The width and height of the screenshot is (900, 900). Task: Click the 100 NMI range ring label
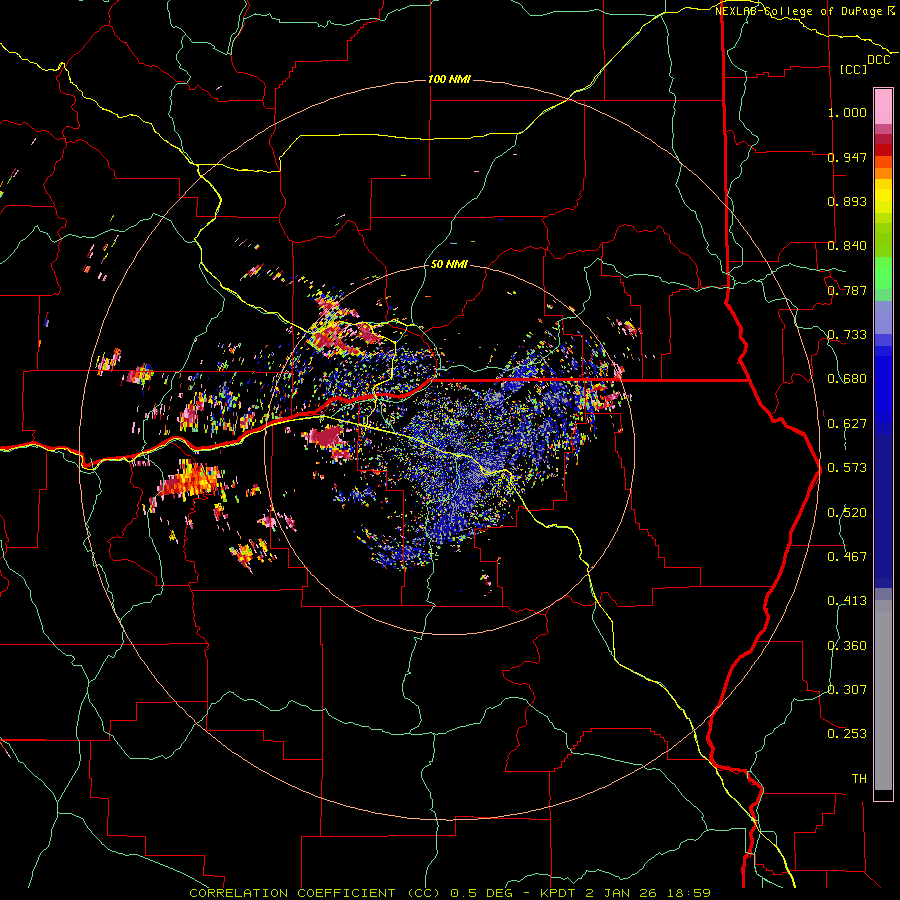point(449,79)
